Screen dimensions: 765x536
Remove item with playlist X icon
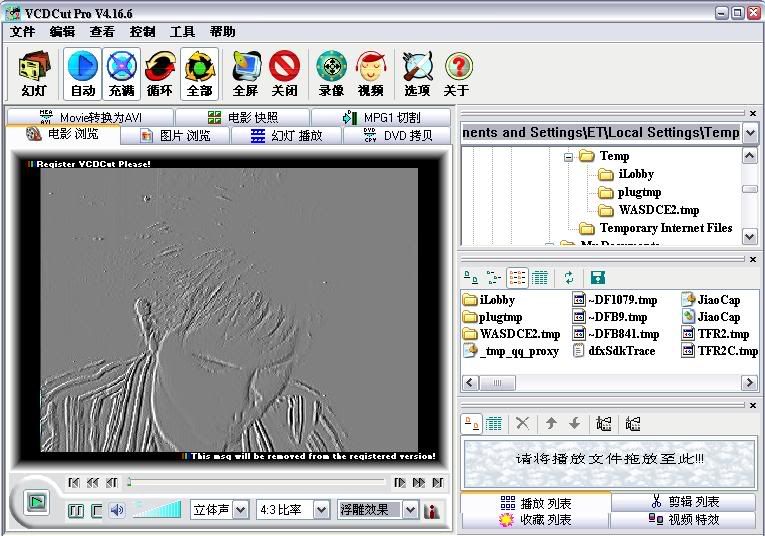pos(523,423)
